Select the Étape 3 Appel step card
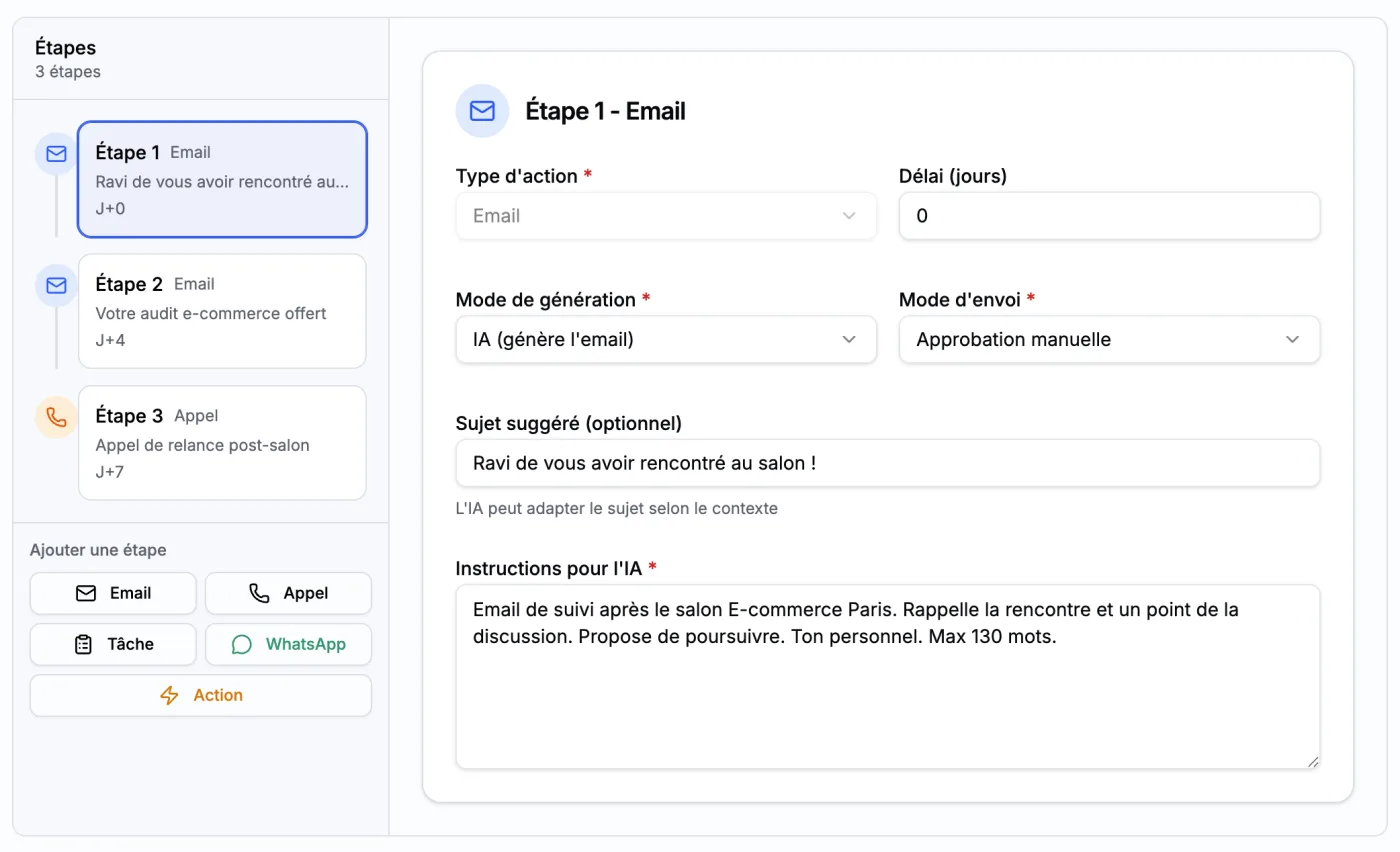 222,443
